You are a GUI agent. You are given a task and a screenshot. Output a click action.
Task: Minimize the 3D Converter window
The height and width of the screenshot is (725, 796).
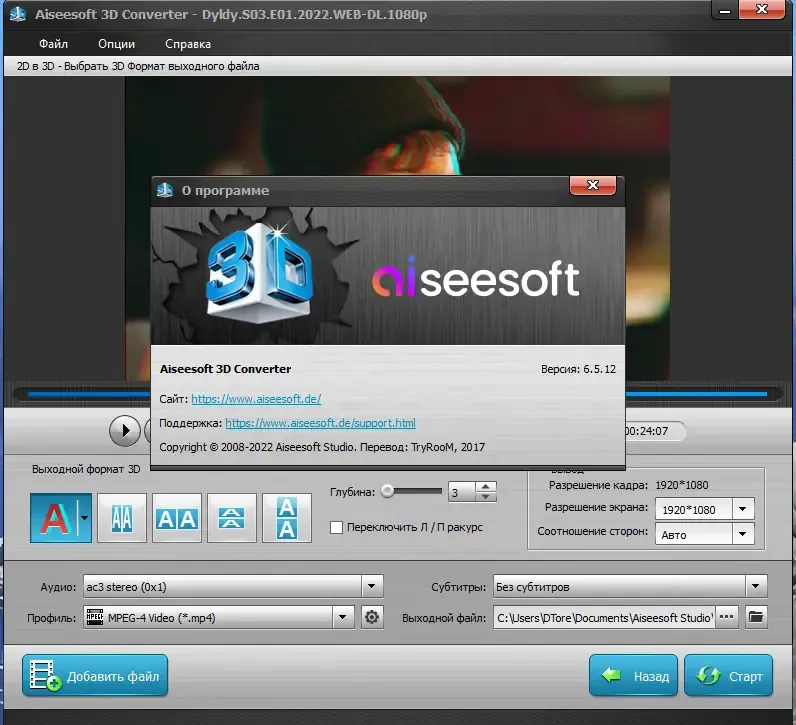pos(725,10)
